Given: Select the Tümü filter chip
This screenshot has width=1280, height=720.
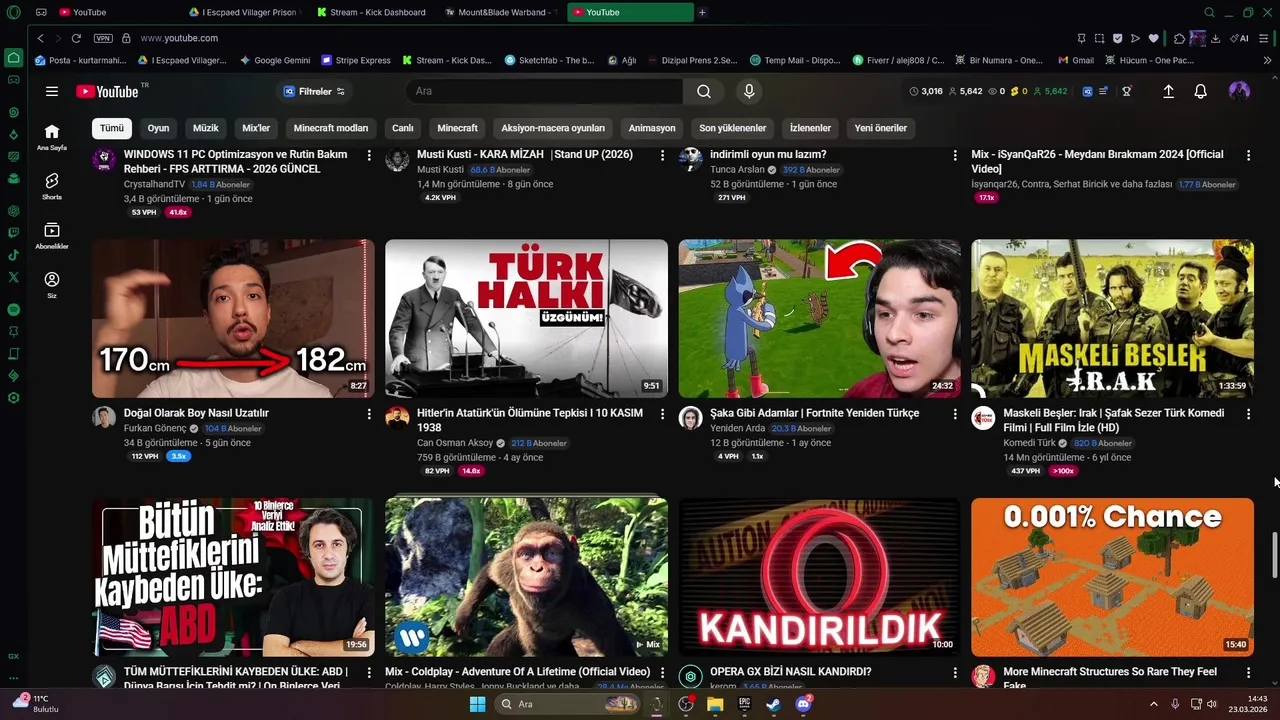Looking at the screenshot, I should (112, 128).
